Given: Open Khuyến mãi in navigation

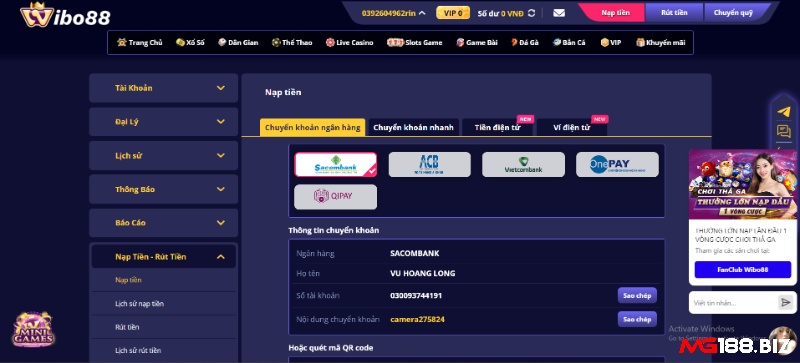Looking at the screenshot, I should 660,42.
